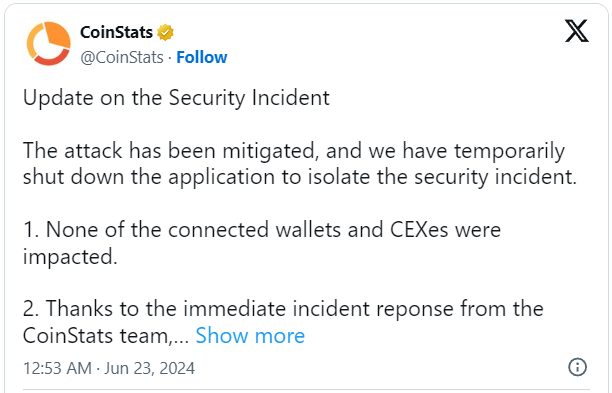
Task: Open the 12:53 AM time link
Action: point(57,368)
